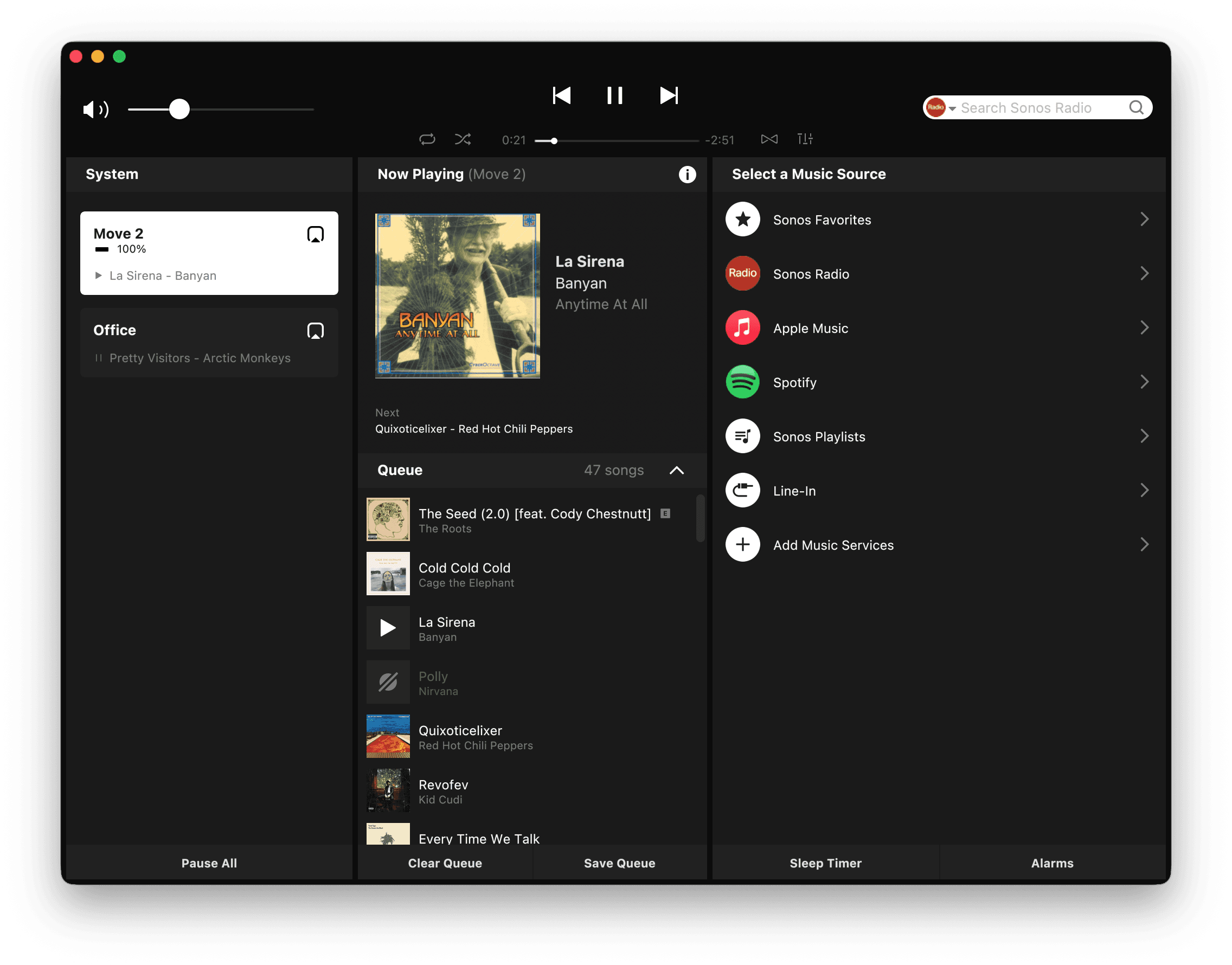
Task: Mute the volume speaker icon
Action: (x=95, y=110)
